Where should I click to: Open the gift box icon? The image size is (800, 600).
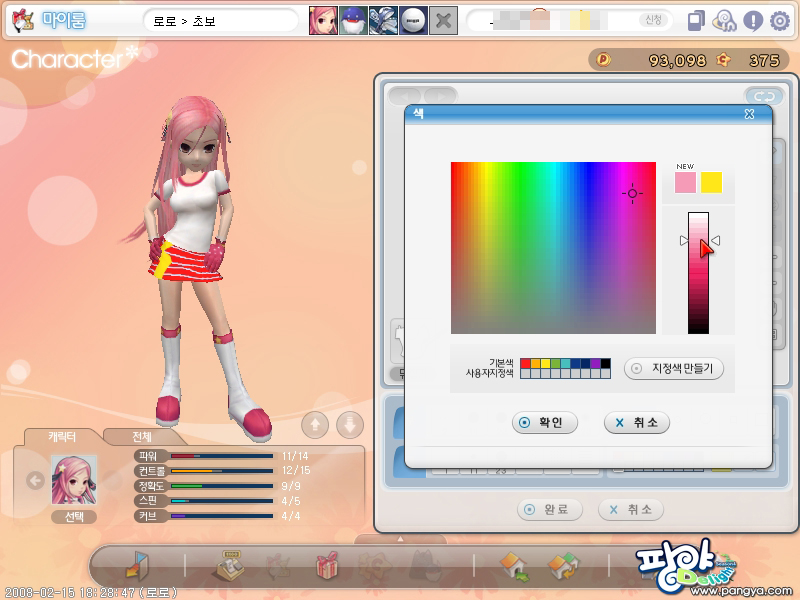(327, 565)
